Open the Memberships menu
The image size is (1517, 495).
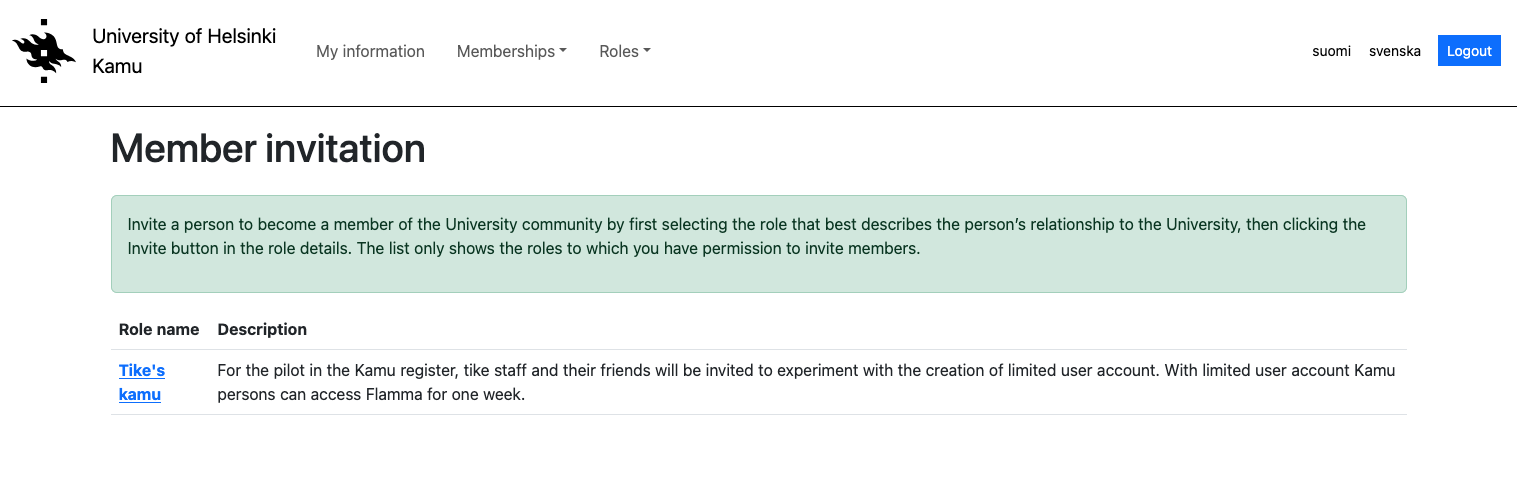(x=506, y=51)
